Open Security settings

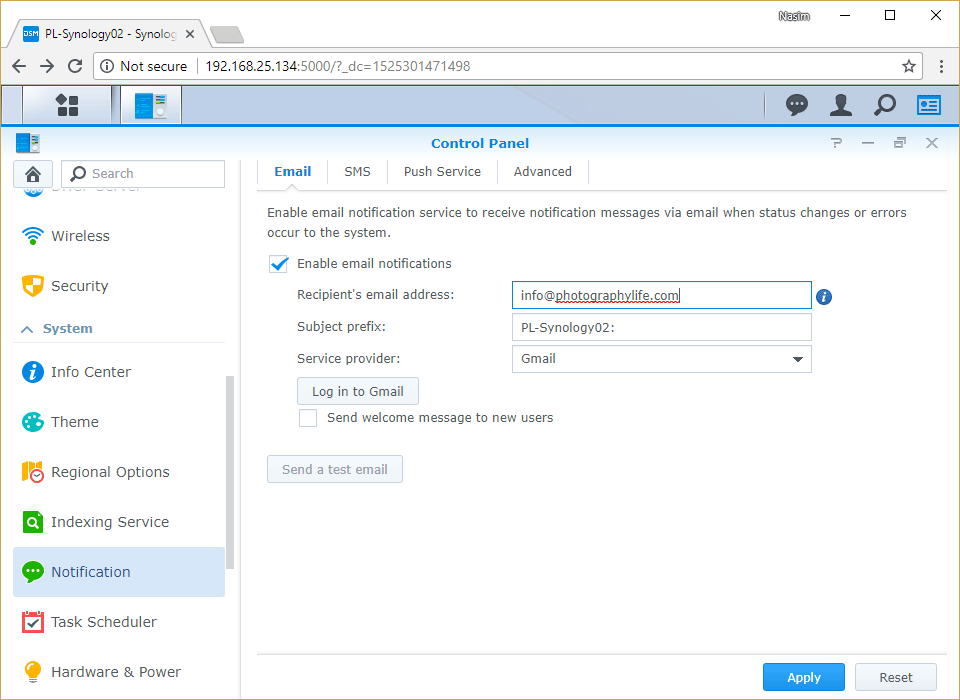coord(119,286)
